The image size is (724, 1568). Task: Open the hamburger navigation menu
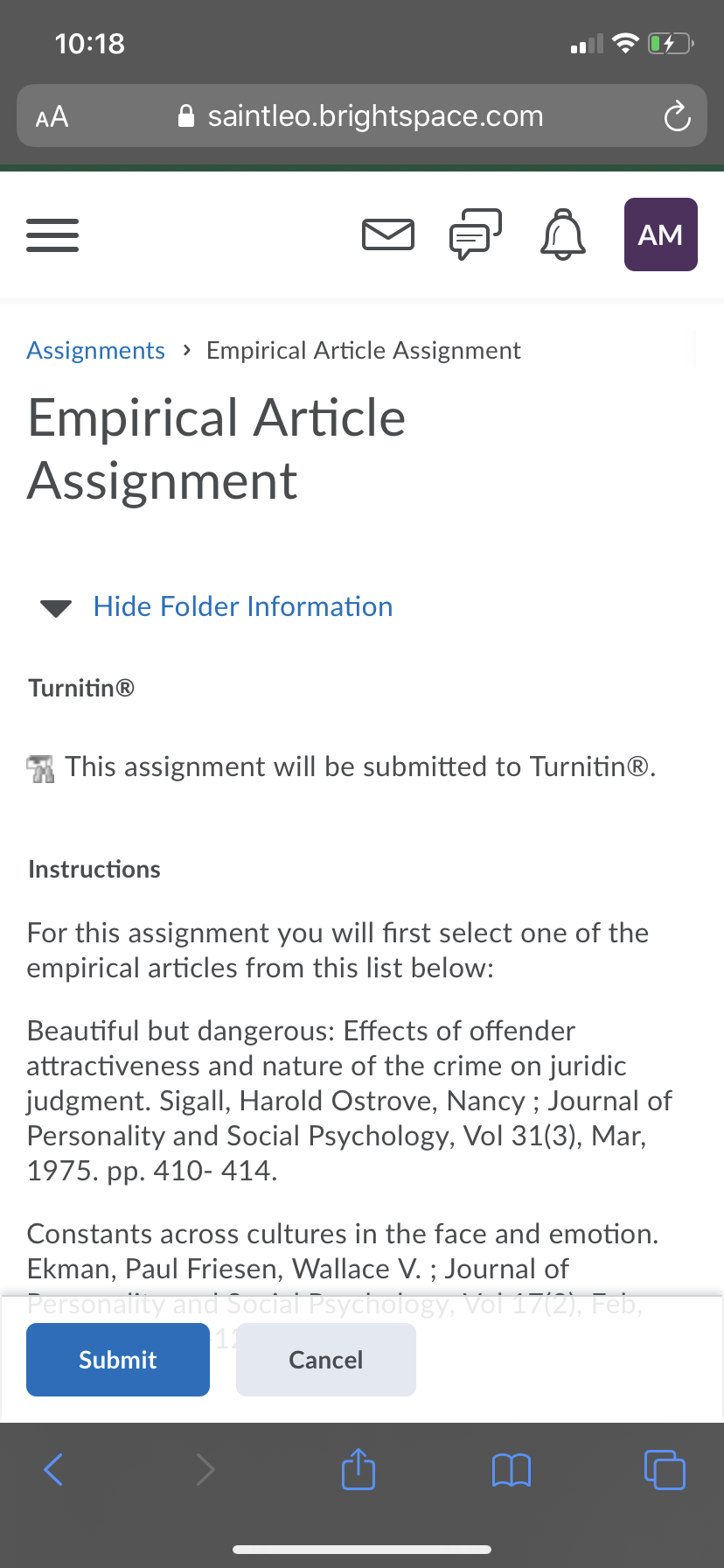coord(52,234)
